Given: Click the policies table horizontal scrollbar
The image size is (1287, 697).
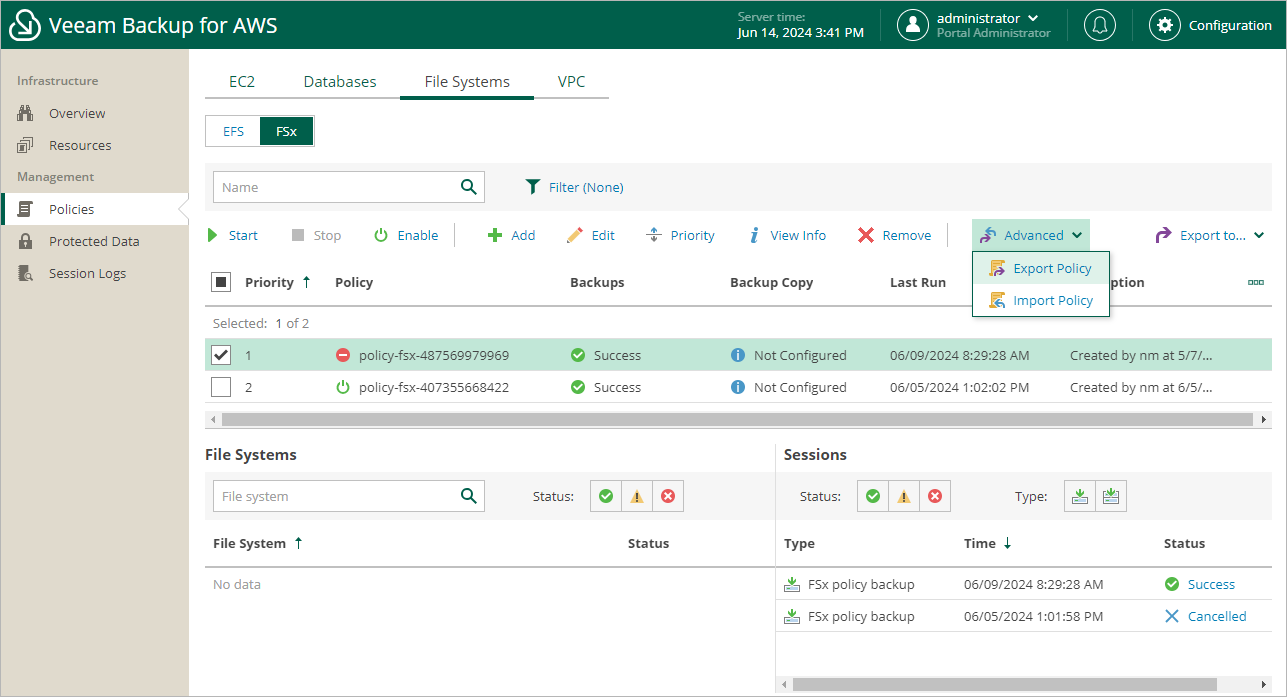Looking at the screenshot, I should point(737,419).
